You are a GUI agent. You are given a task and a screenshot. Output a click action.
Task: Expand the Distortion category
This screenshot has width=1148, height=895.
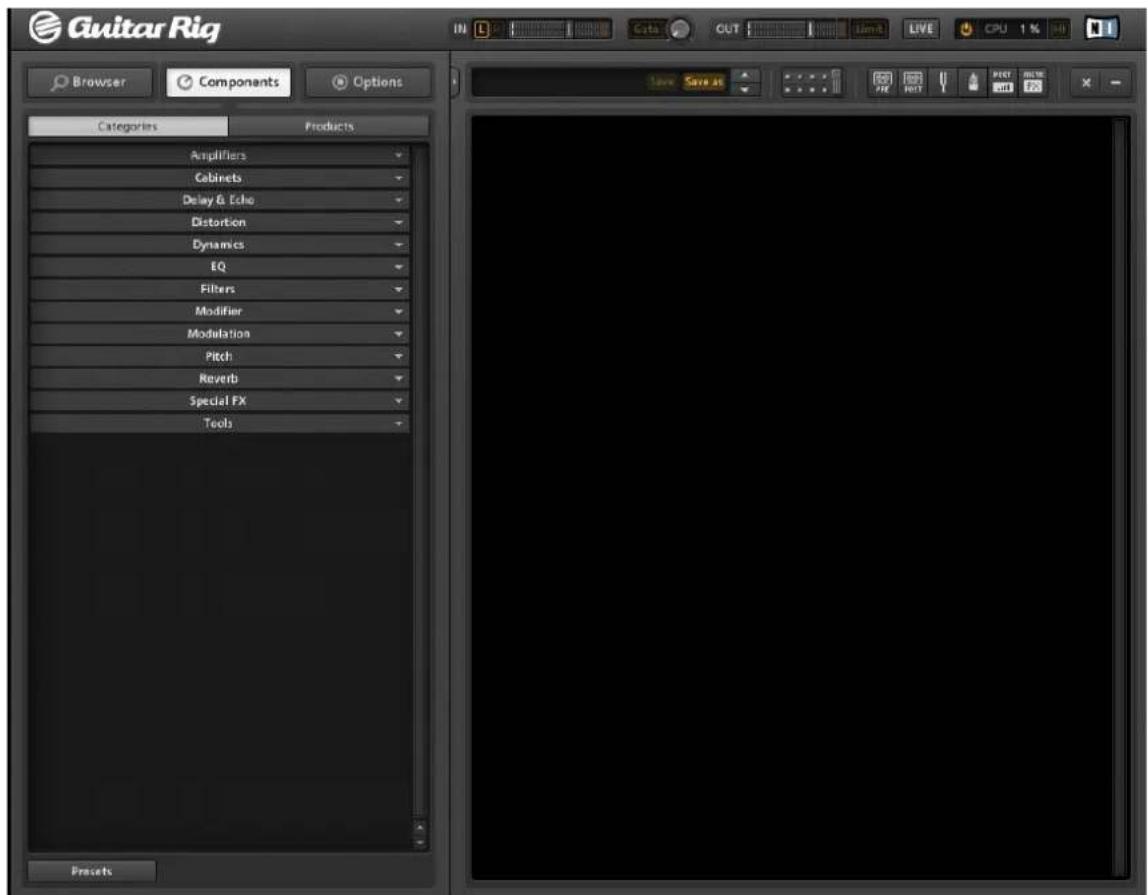[219, 222]
